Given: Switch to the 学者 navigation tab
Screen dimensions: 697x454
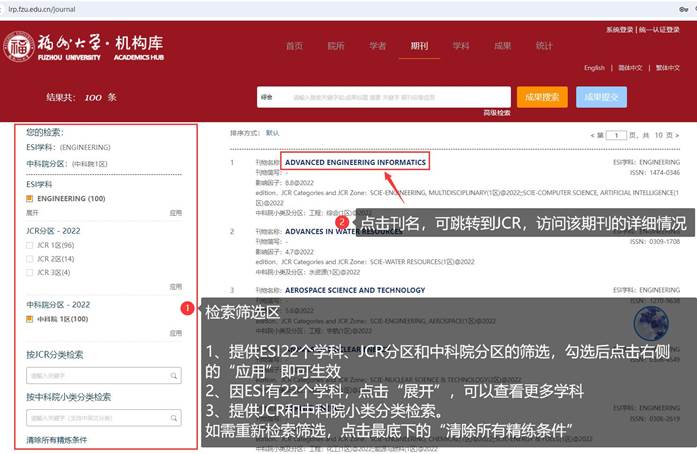Looking at the screenshot, I should (x=377, y=46).
